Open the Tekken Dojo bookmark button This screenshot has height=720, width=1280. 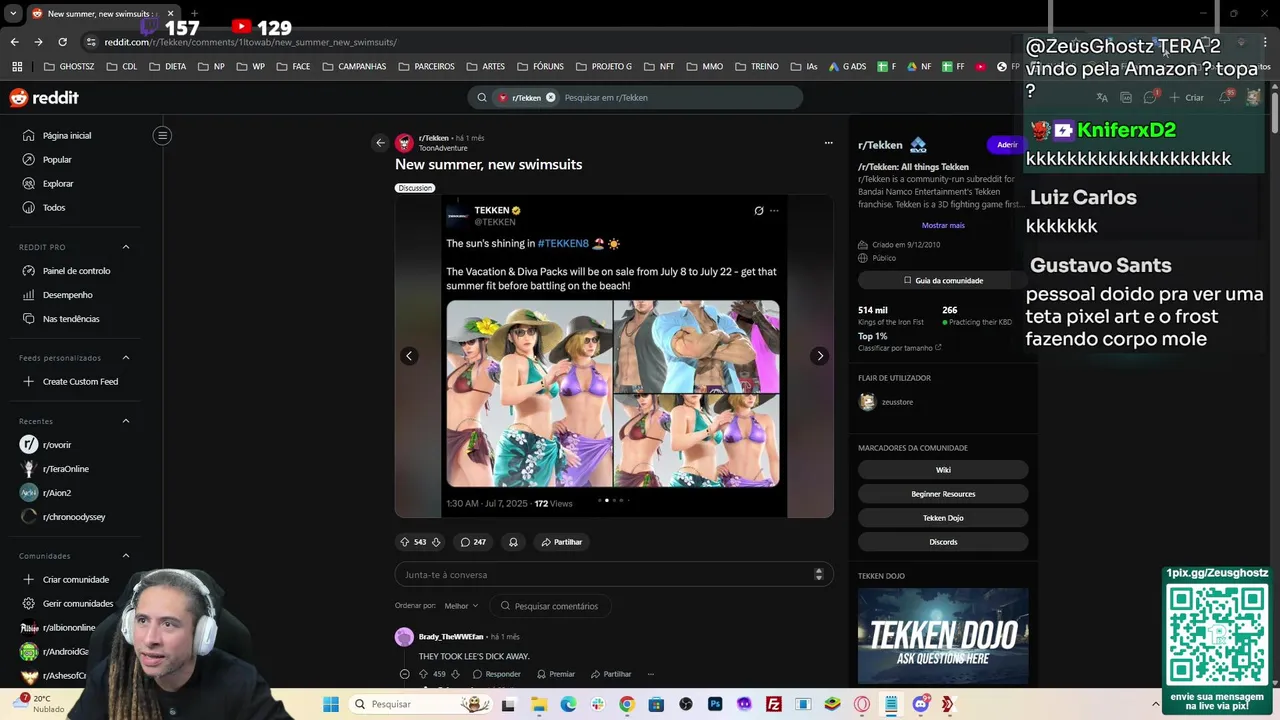tap(943, 518)
